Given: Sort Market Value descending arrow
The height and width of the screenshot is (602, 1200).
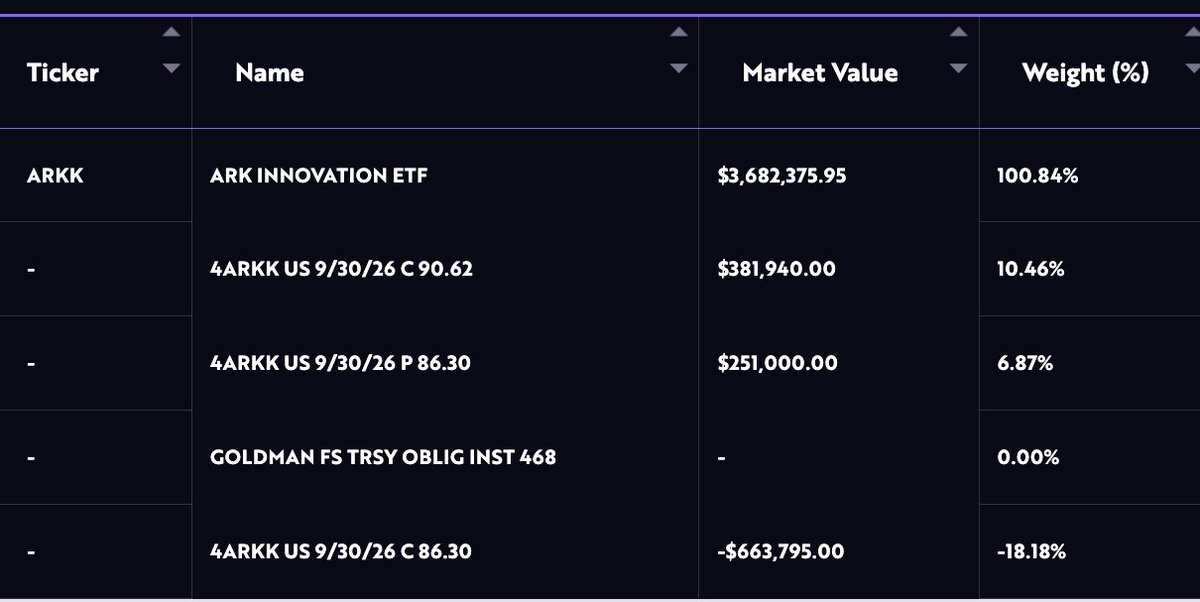Looking at the screenshot, I should click(x=959, y=68).
